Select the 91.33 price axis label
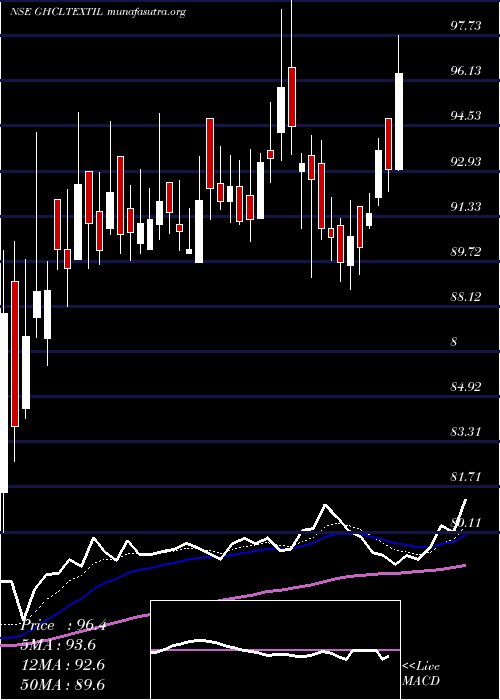 (466, 206)
